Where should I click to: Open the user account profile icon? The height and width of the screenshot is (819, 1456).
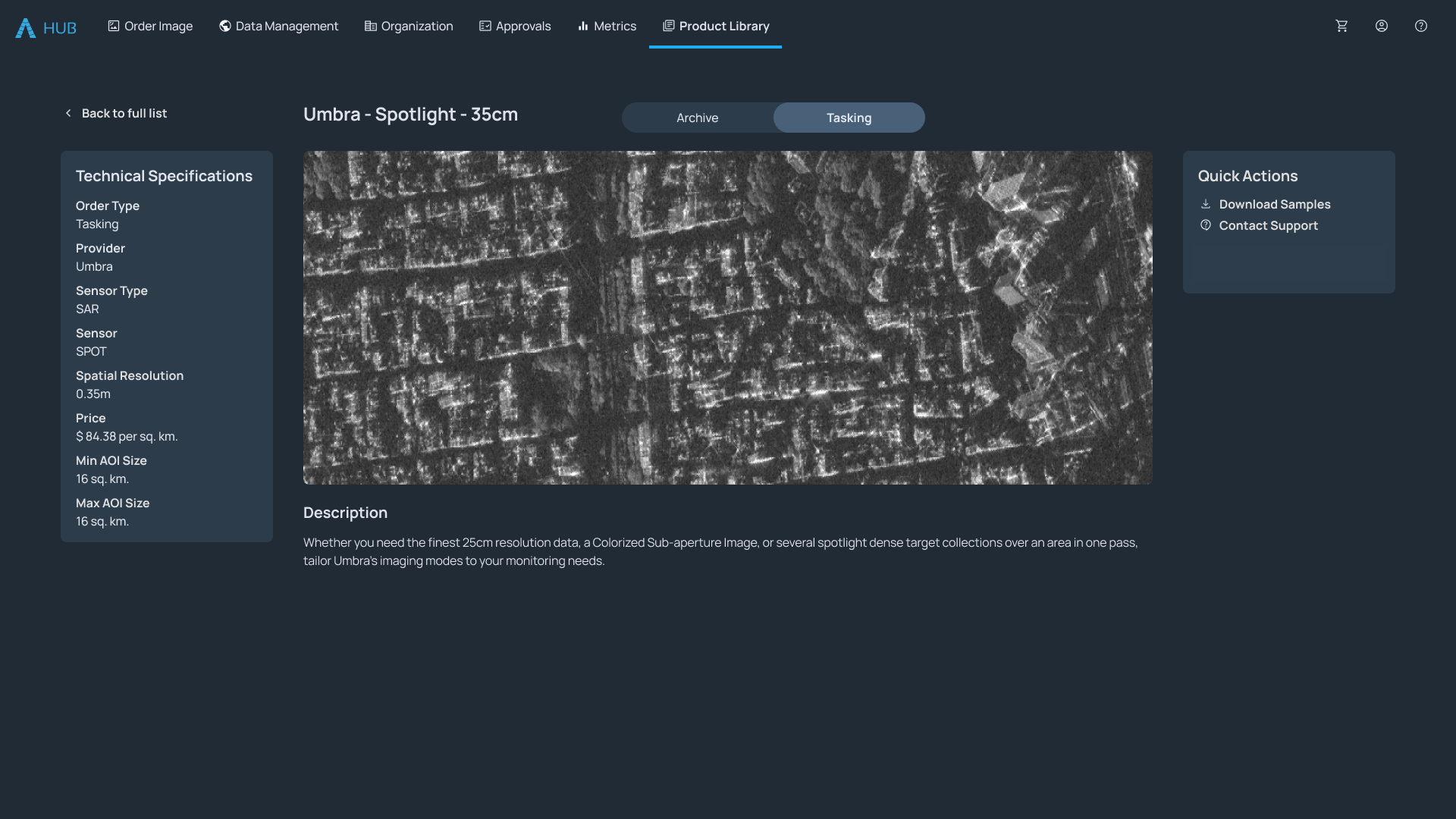point(1381,26)
